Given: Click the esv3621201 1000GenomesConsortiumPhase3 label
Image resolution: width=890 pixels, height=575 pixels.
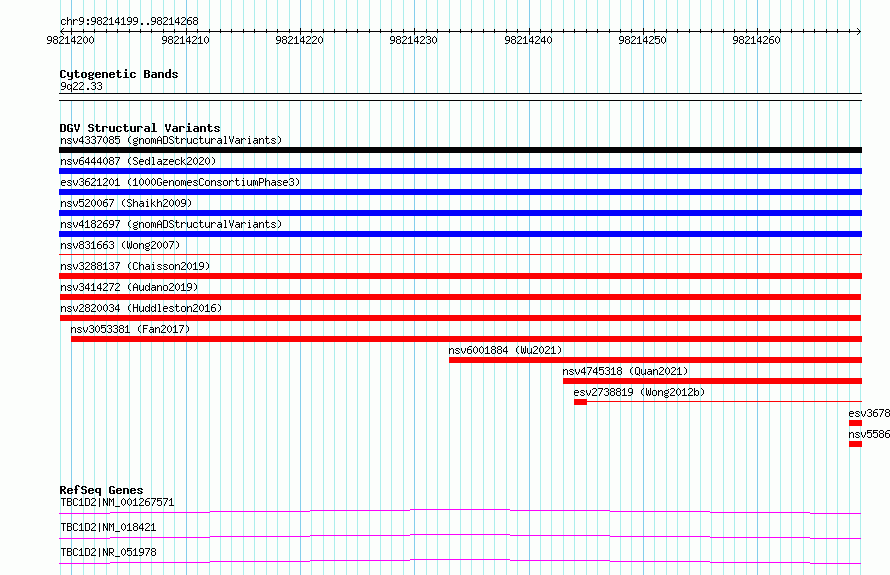Looking at the screenshot, I should click(180, 182).
